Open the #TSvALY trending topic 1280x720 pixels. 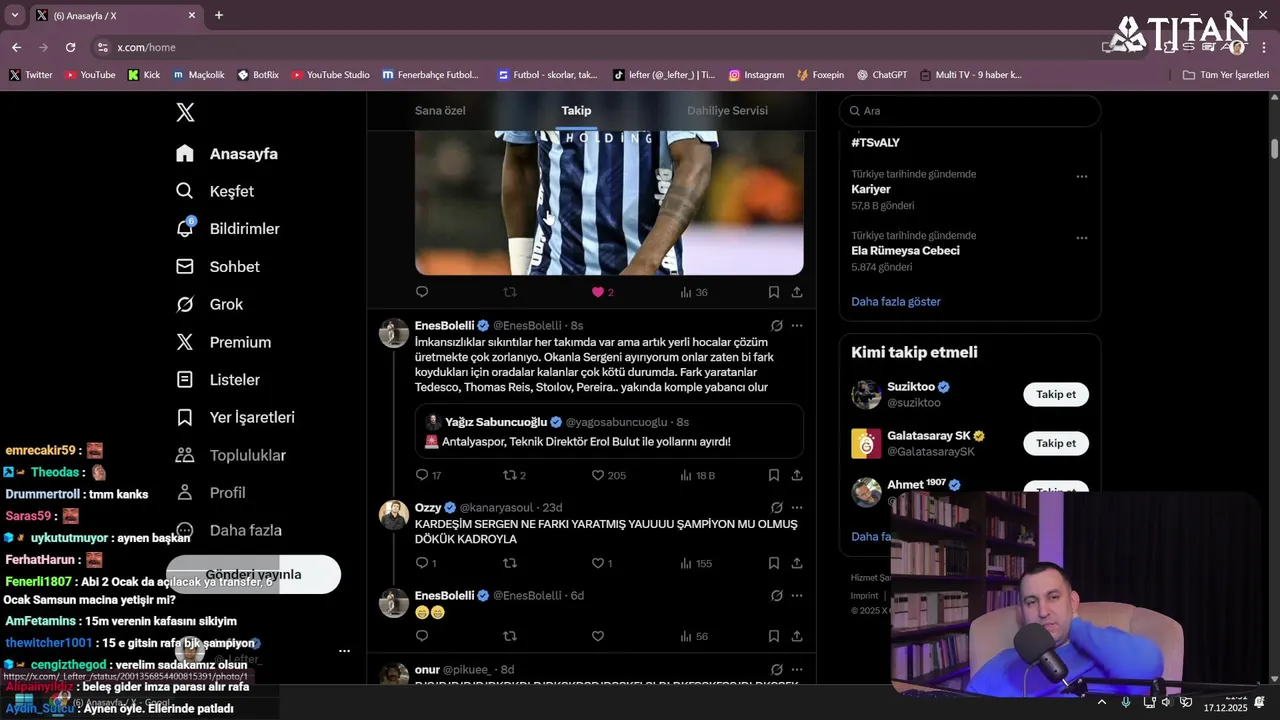click(874, 143)
